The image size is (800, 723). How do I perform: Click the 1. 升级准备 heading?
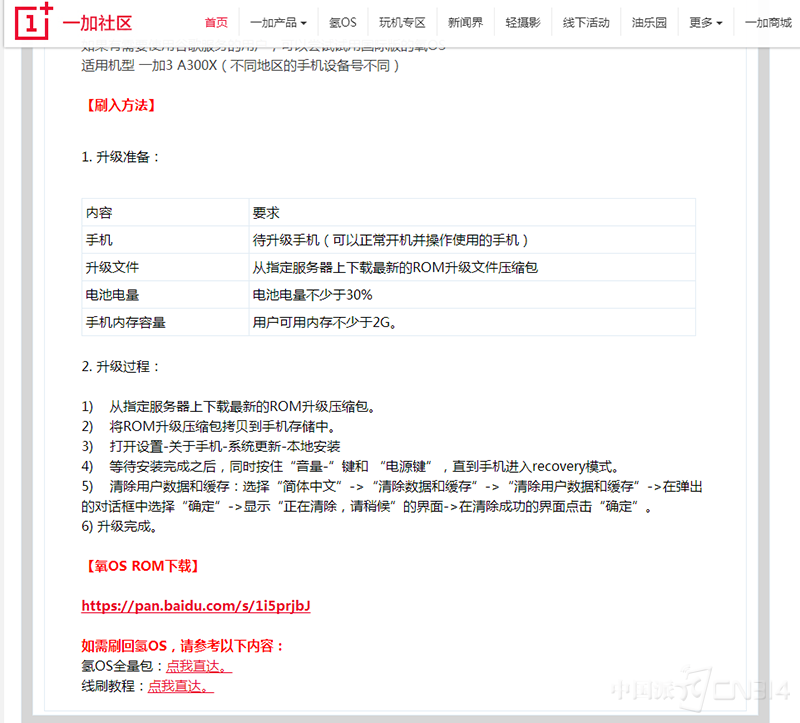[x=121, y=157]
